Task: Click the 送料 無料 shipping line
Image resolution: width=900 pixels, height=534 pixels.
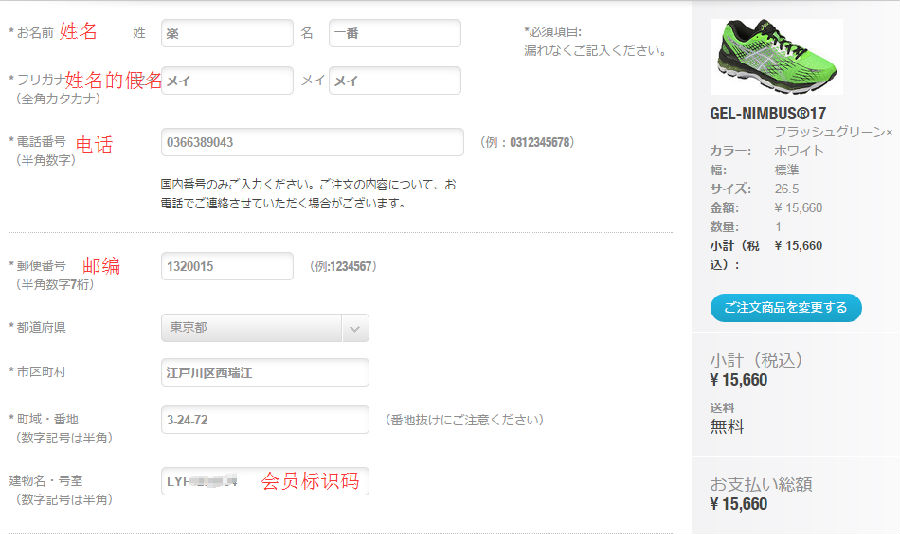Action: tap(727, 419)
